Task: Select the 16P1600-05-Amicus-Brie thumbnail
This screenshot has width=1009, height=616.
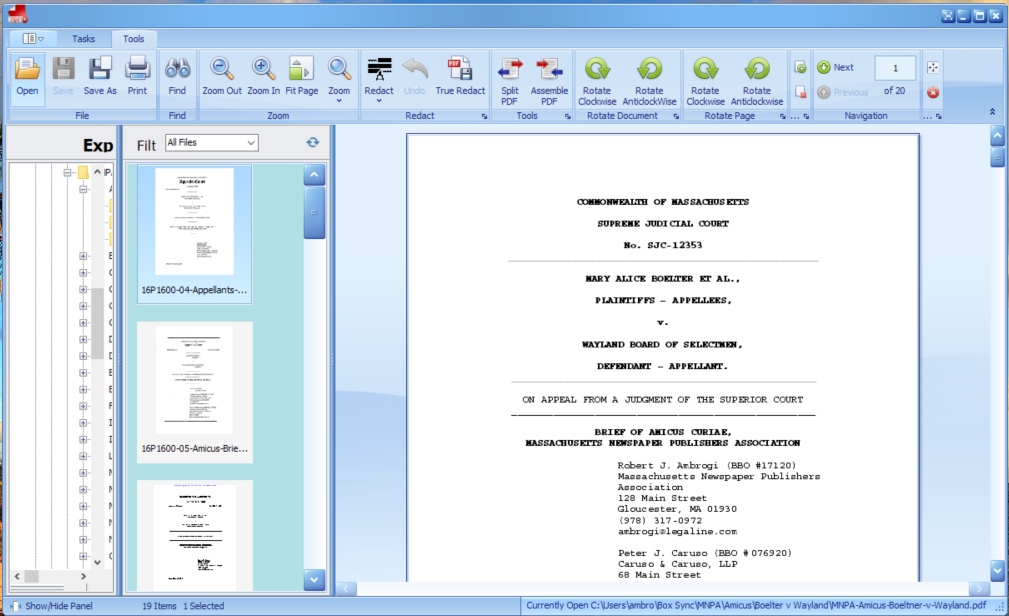Action: point(194,393)
